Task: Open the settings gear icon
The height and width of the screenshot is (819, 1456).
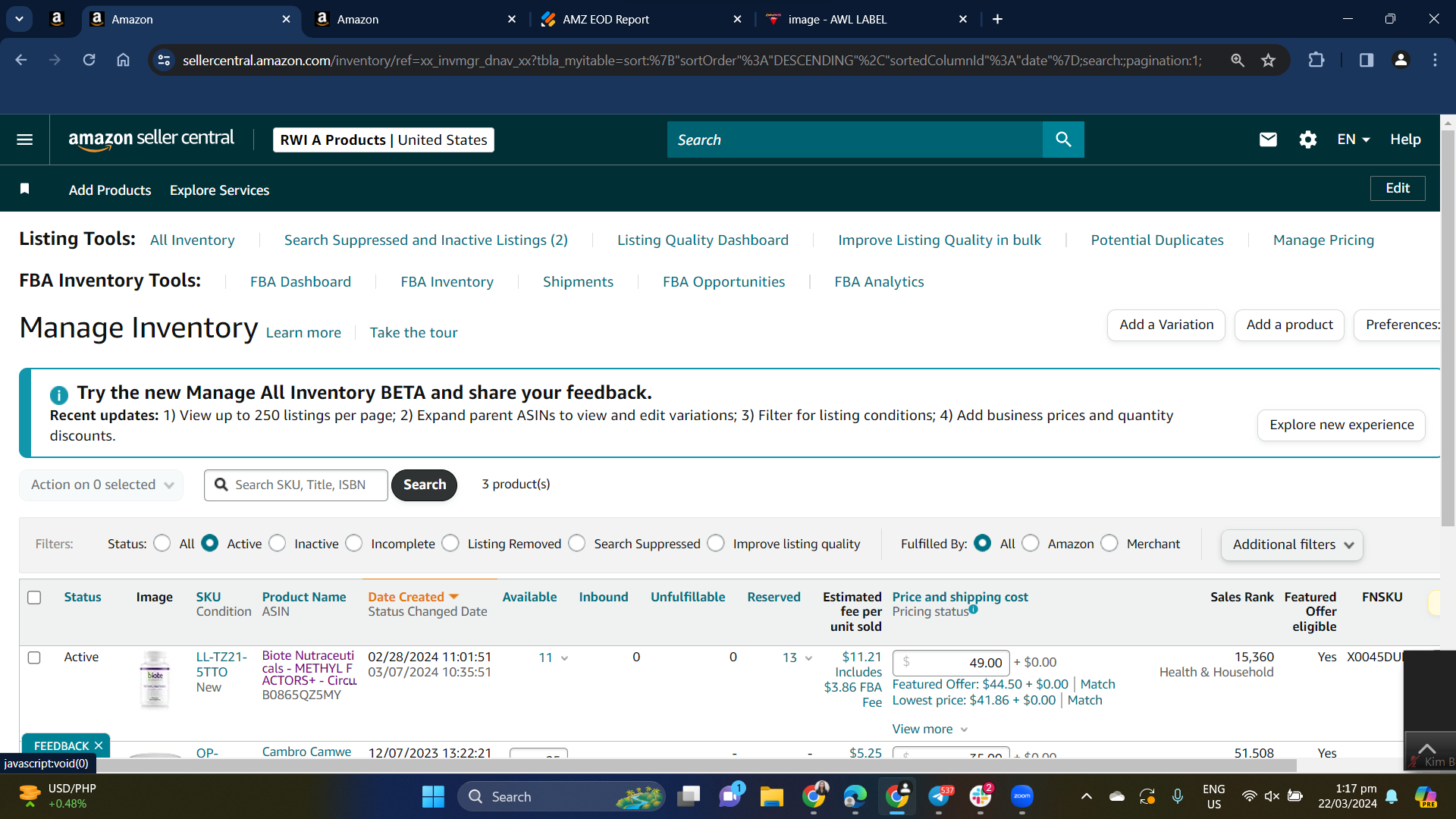Action: pos(1307,140)
